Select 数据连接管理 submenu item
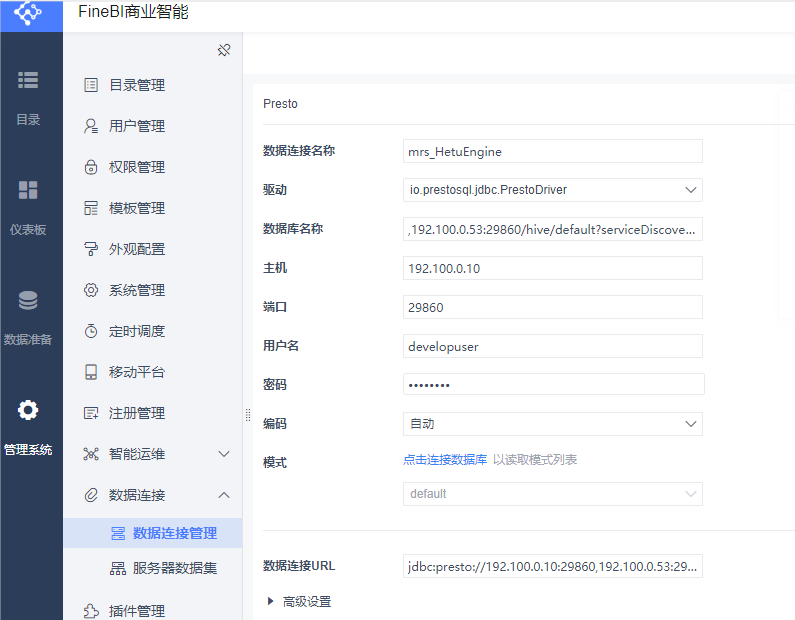Screen dimensions: 795x620 click(153, 533)
